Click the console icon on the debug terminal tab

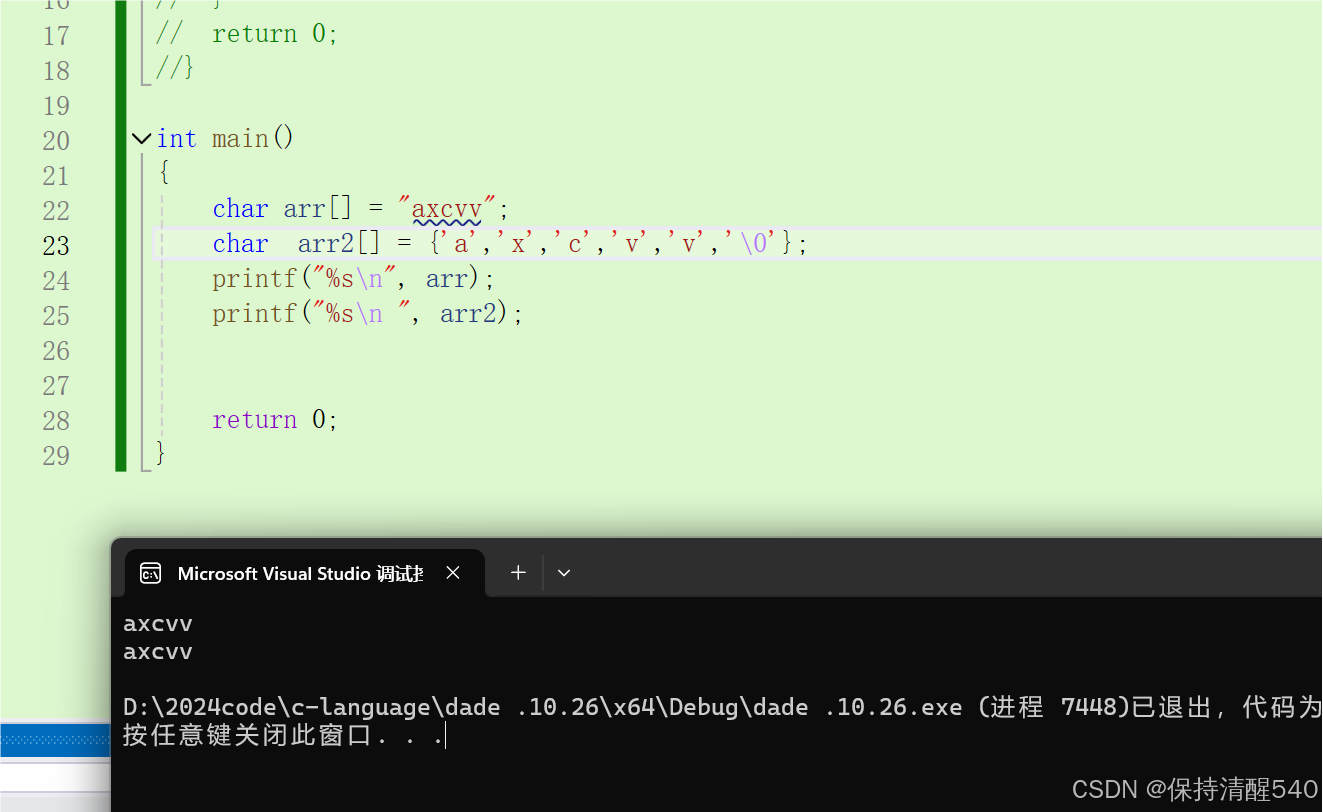149,573
